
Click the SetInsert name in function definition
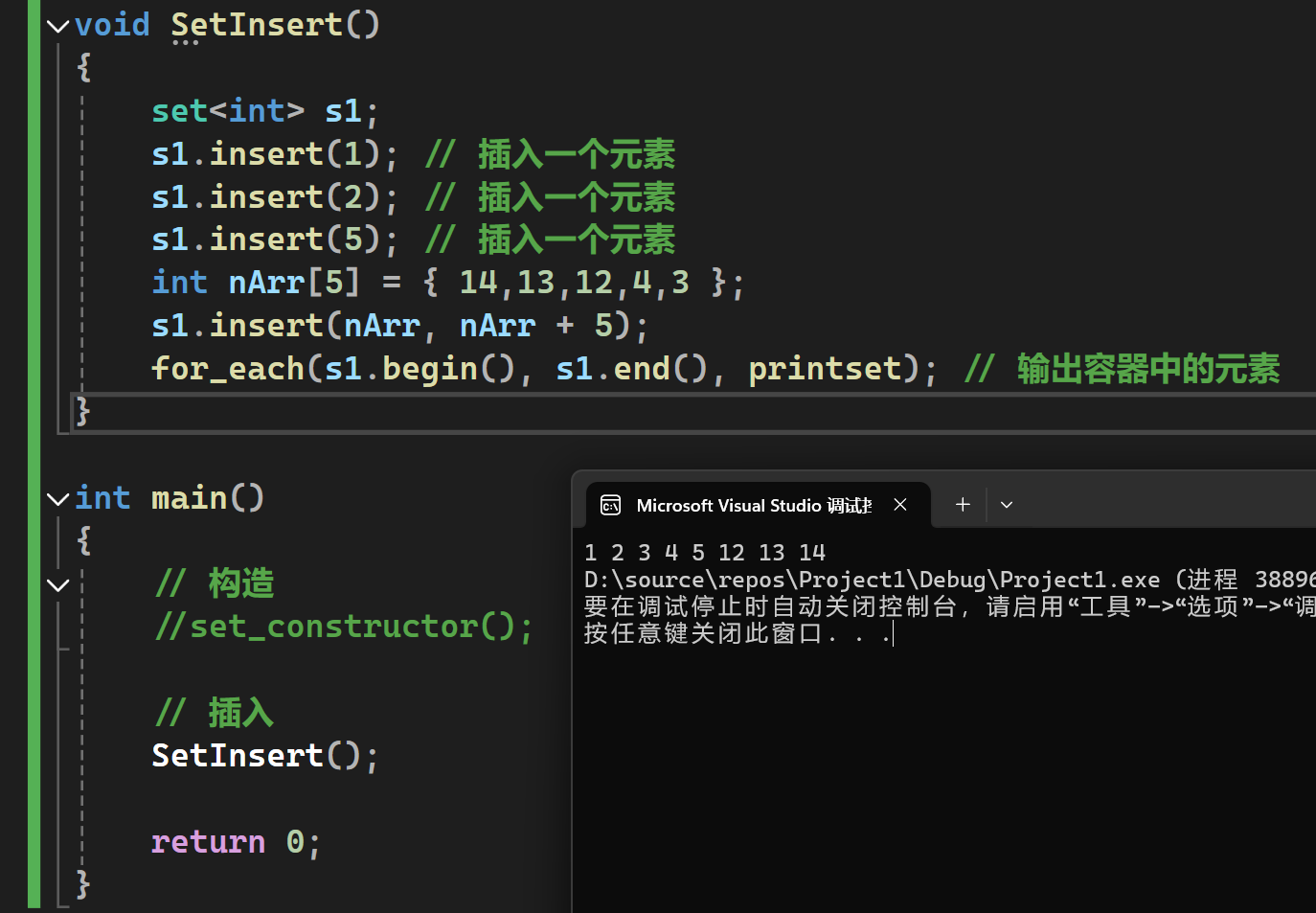pyautogui.click(x=256, y=25)
